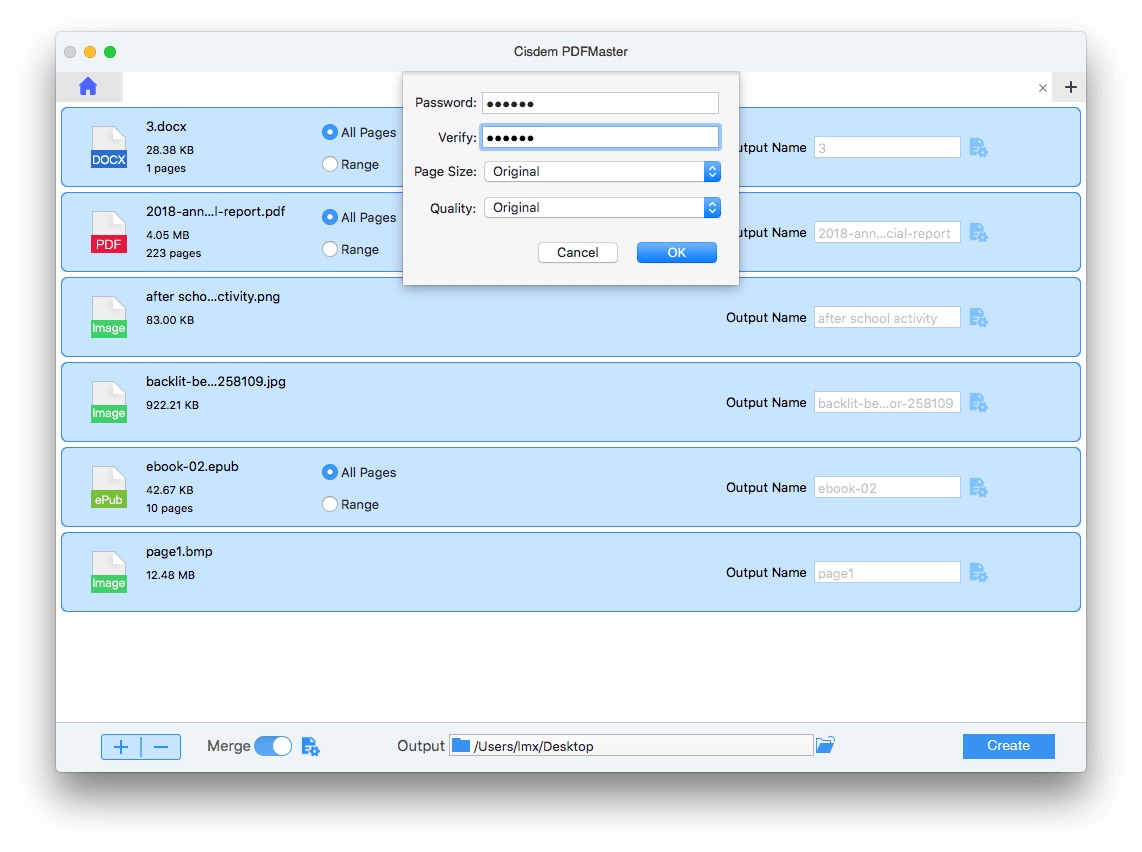Click the green zoom window button
This screenshot has width=1142, height=852.
110,52
